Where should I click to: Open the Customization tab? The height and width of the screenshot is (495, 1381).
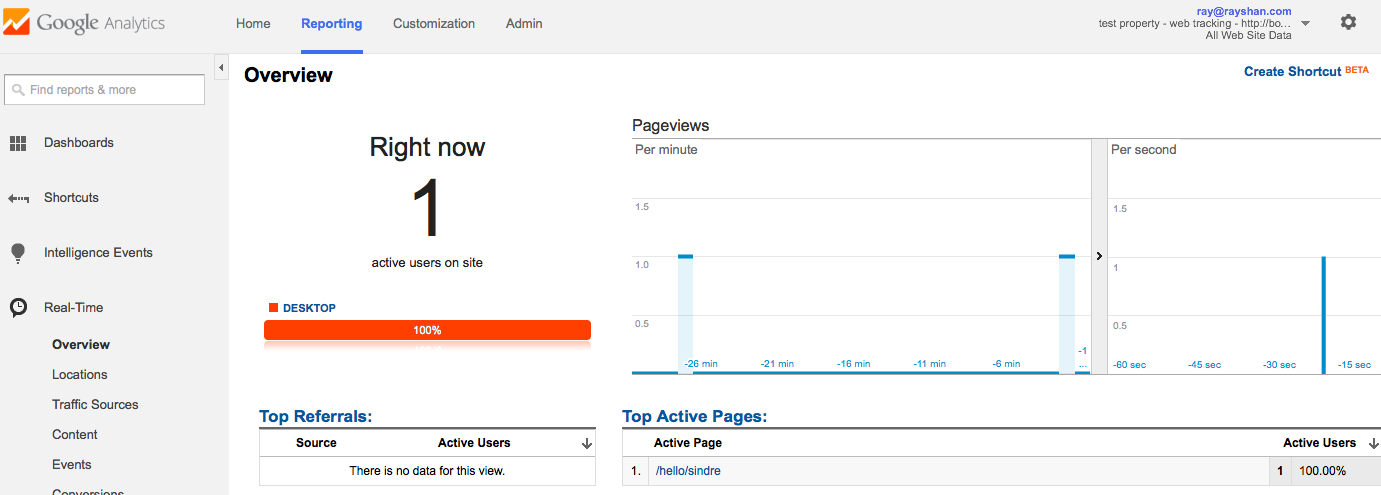click(434, 24)
